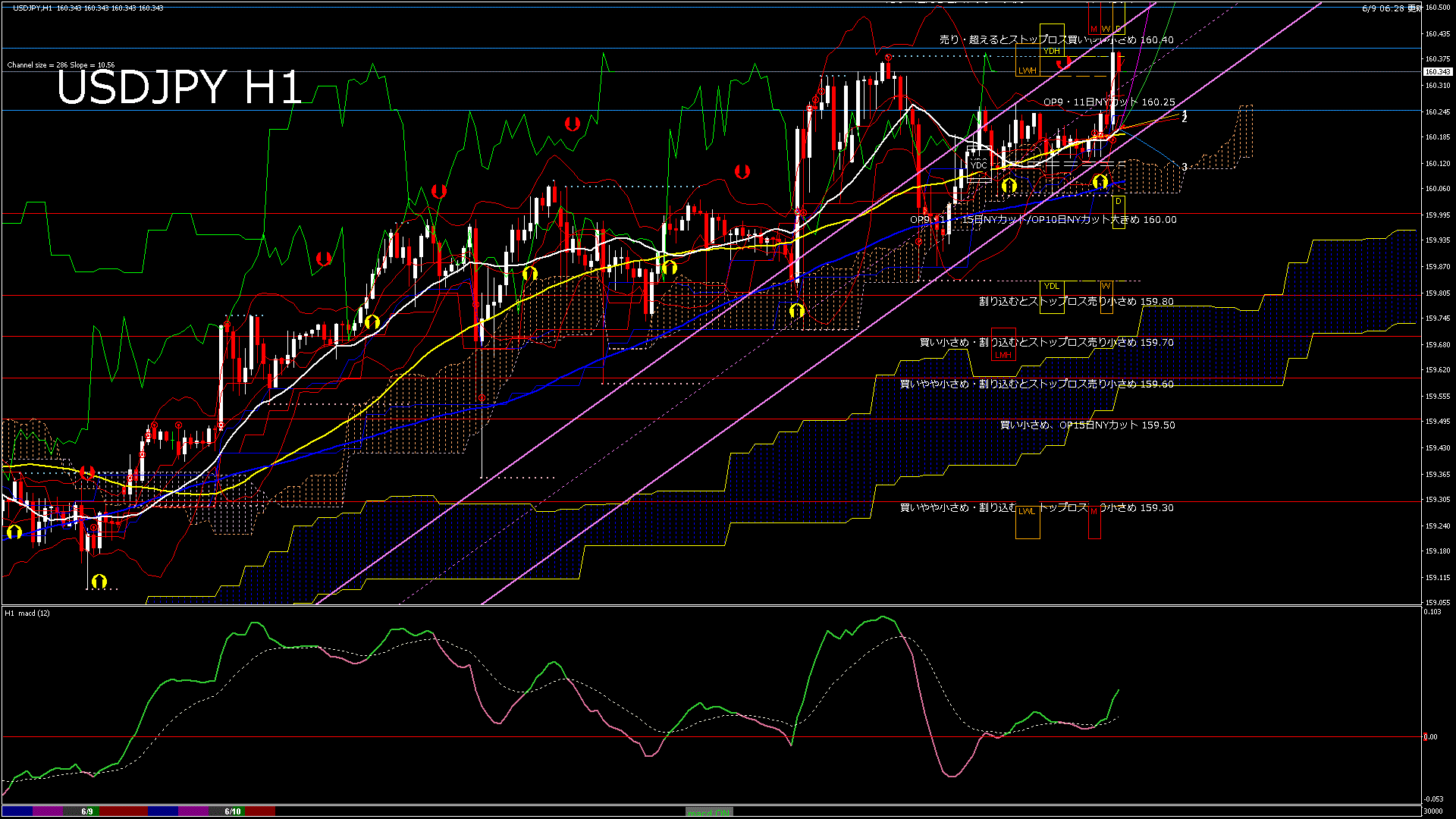Click the yellow up-arrow at the chart's far left edge
Viewport: 1456px width, 819px height.
click(x=14, y=532)
